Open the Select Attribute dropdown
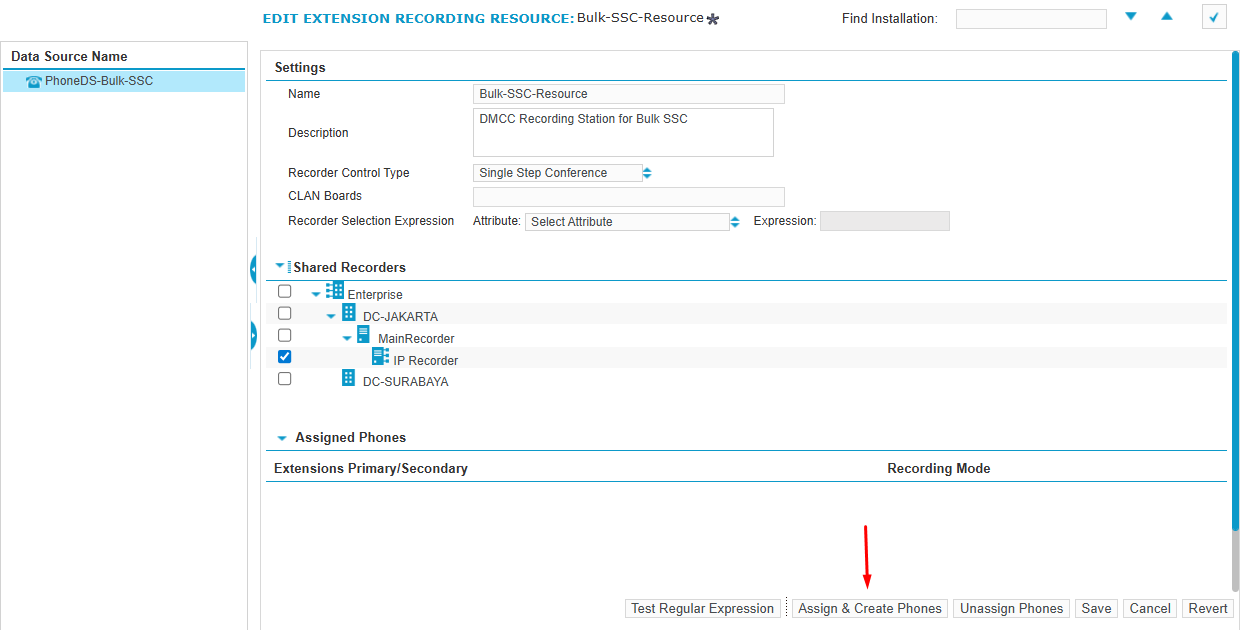The height and width of the screenshot is (630, 1249). [632, 222]
